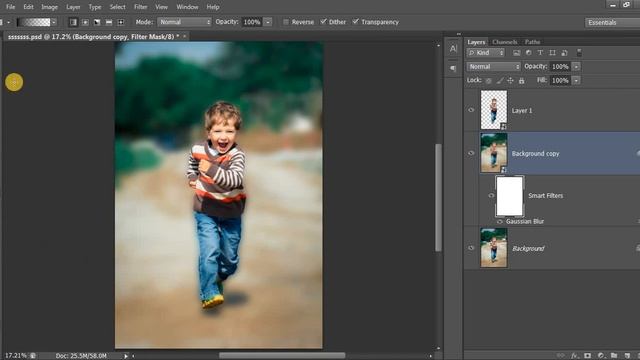Open status bar info arrow menu
This screenshot has height=360, width=640.
pyautogui.click(x=126, y=356)
